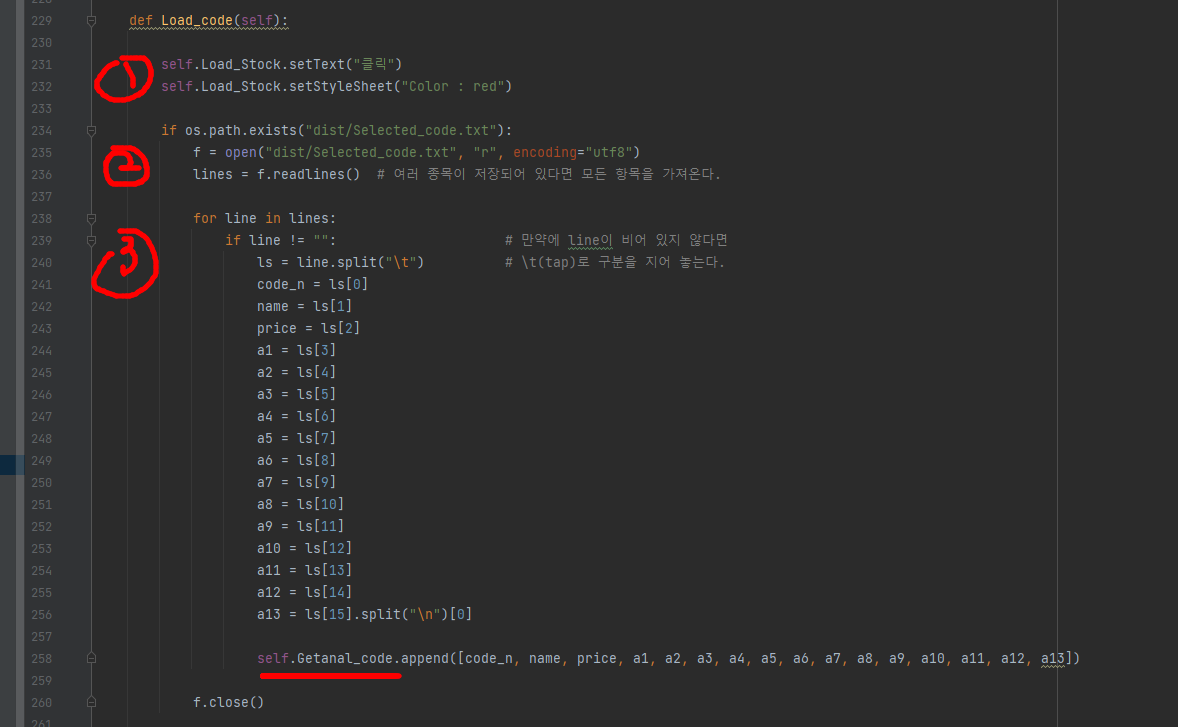The width and height of the screenshot is (1178, 727).
Task: Click line number 233 in the gutter
Action: (x=41, y=109)
